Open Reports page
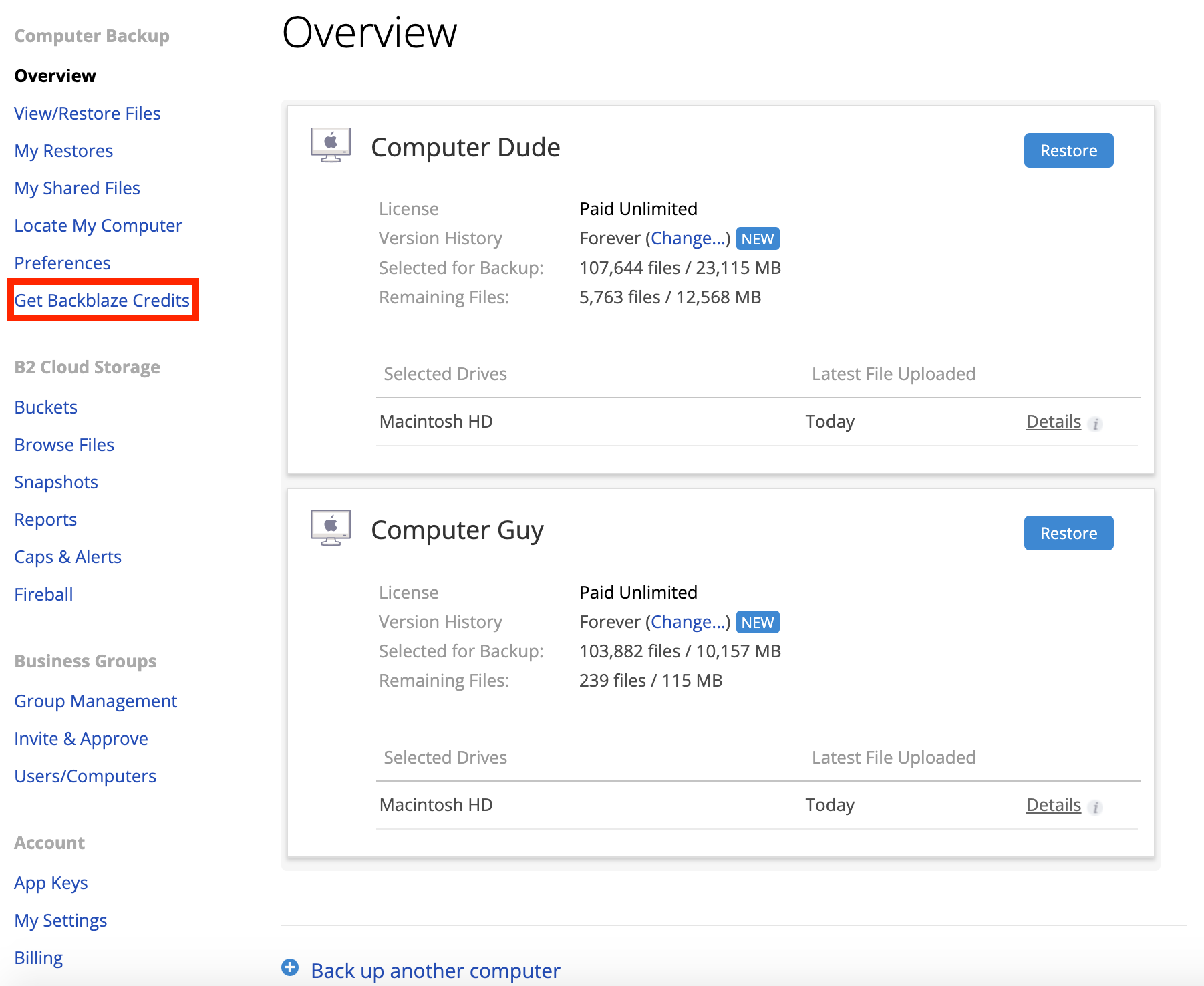Viewport: 1204px width, 986px height. (x=46, y=520)
